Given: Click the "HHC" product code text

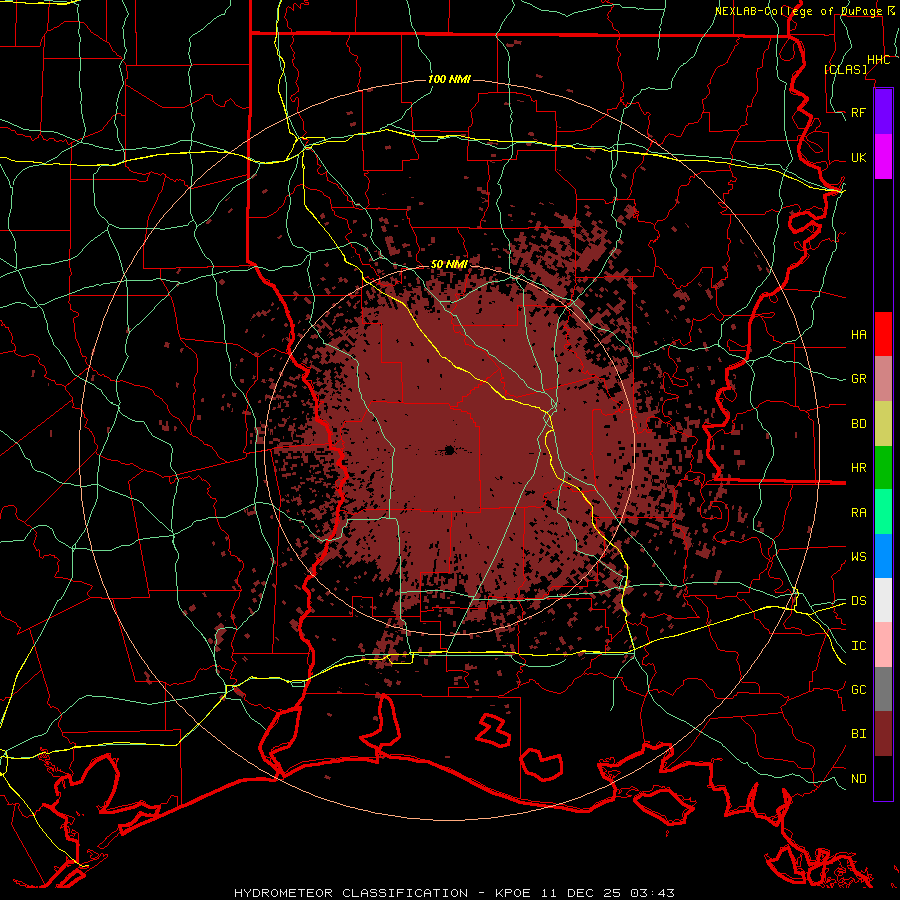Looking at the screenshot, I should click(x=879, y=60).
